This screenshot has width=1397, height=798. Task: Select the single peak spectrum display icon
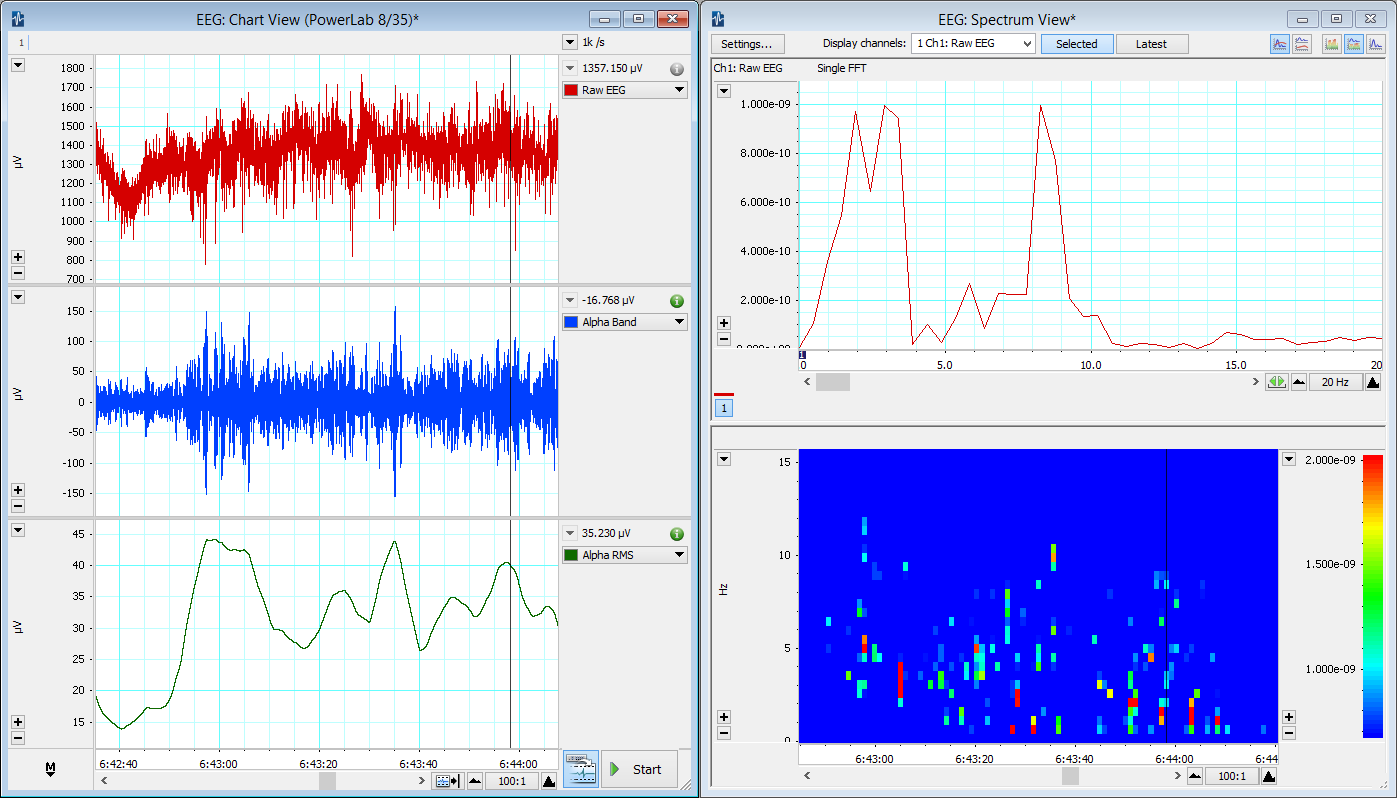(x=1376, y=44)
